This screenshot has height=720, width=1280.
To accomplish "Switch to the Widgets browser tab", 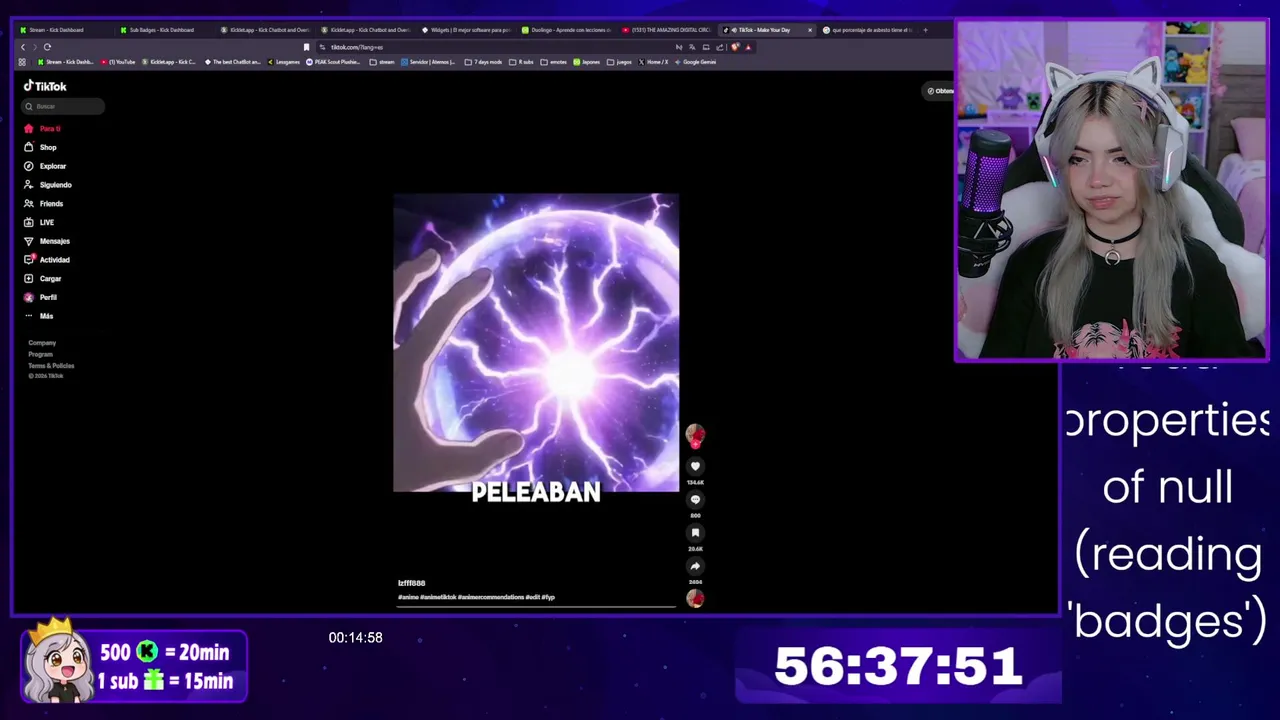I will 466,30.
